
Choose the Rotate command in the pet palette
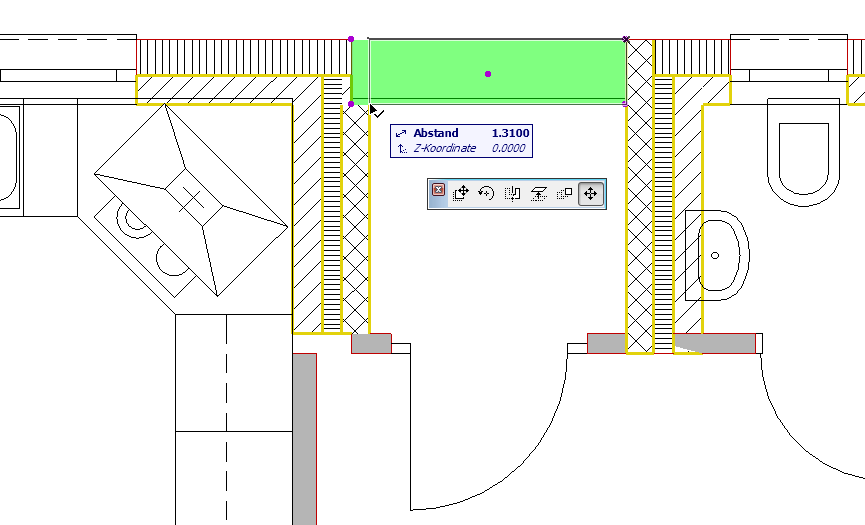click(x=486, y=194)
